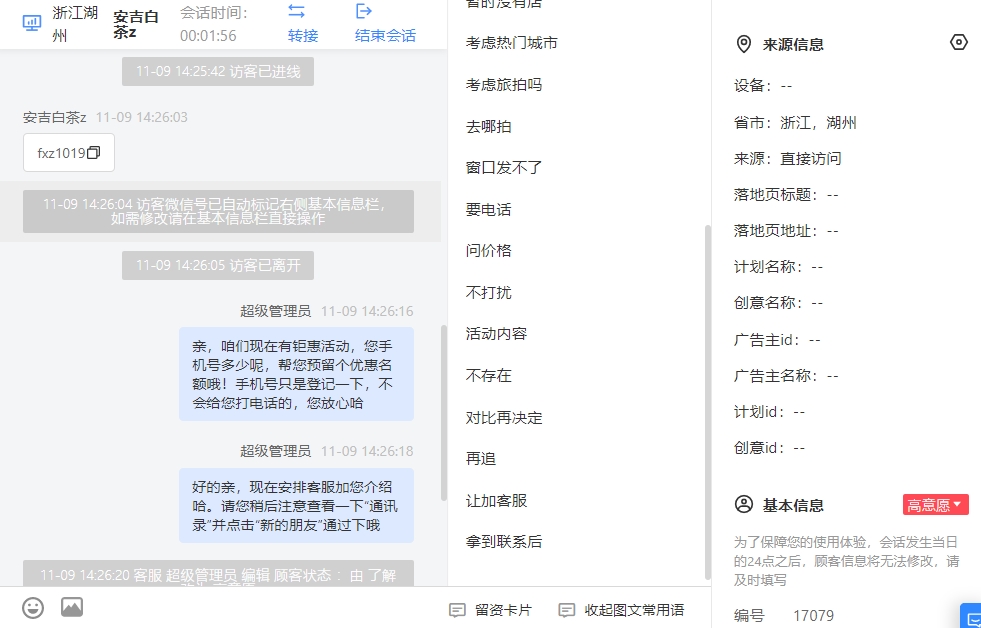Open the hexagon settings icon
981x628 pixels.
(958, 43)
